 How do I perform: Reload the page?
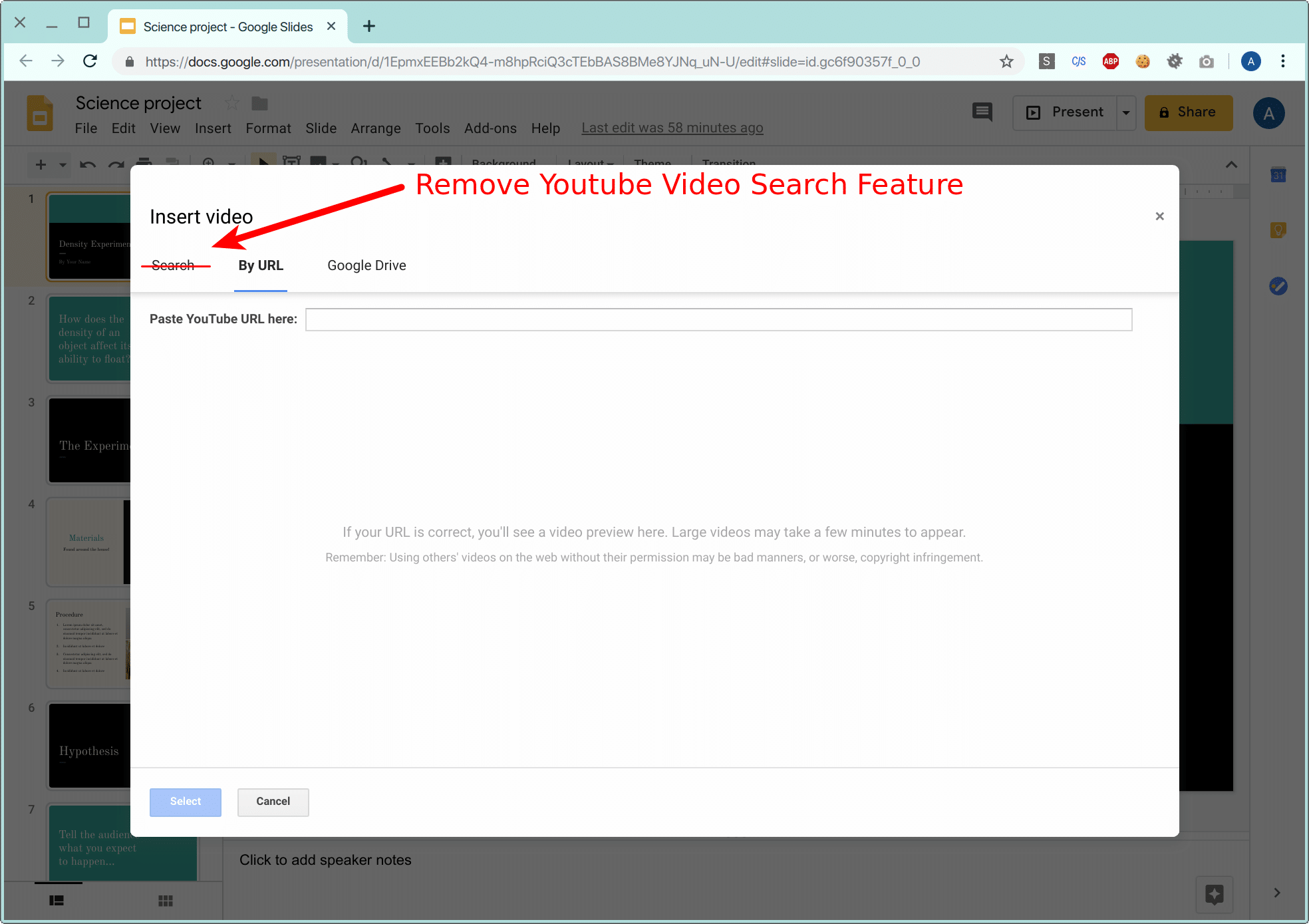pyautogui.click(x=90, y=61)
